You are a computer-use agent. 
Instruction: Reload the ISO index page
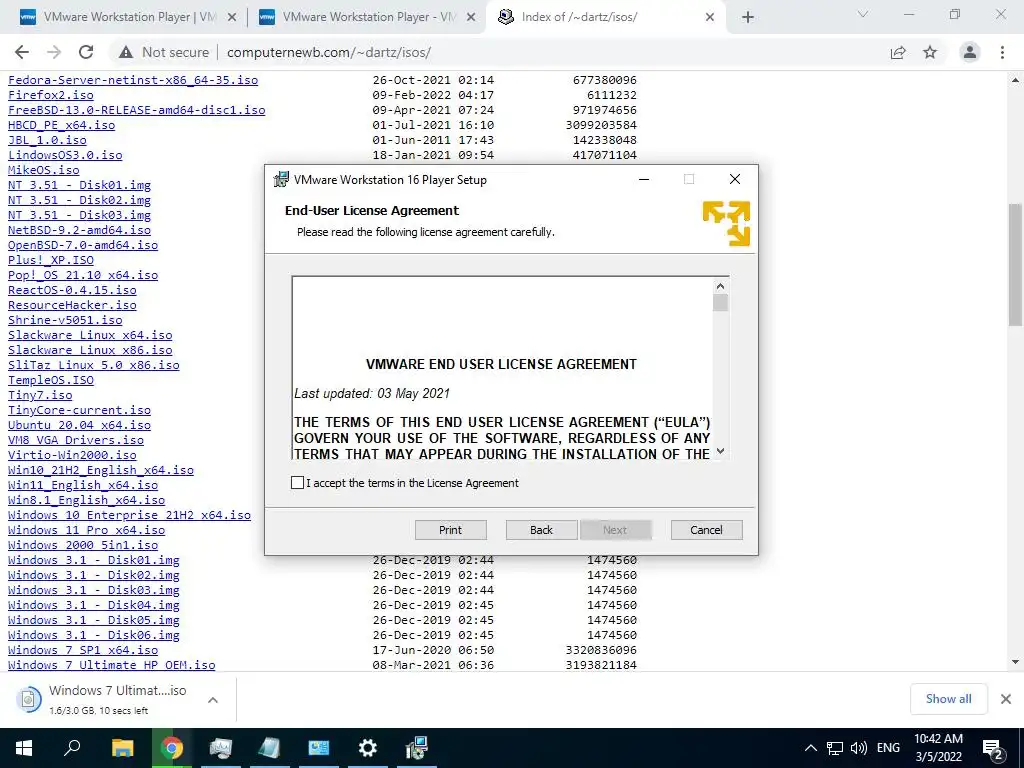pos(86,52)
